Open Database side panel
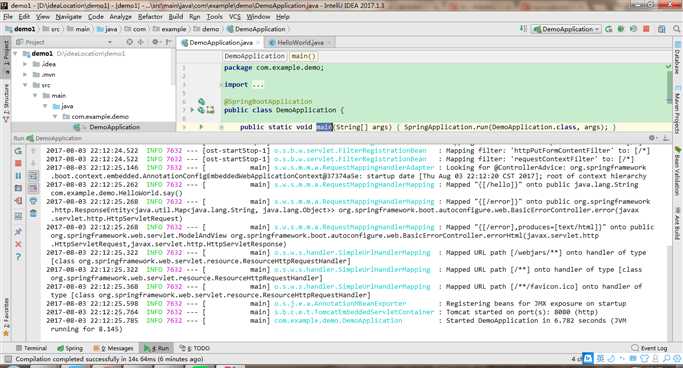683x368 pixels. (677, 57)
